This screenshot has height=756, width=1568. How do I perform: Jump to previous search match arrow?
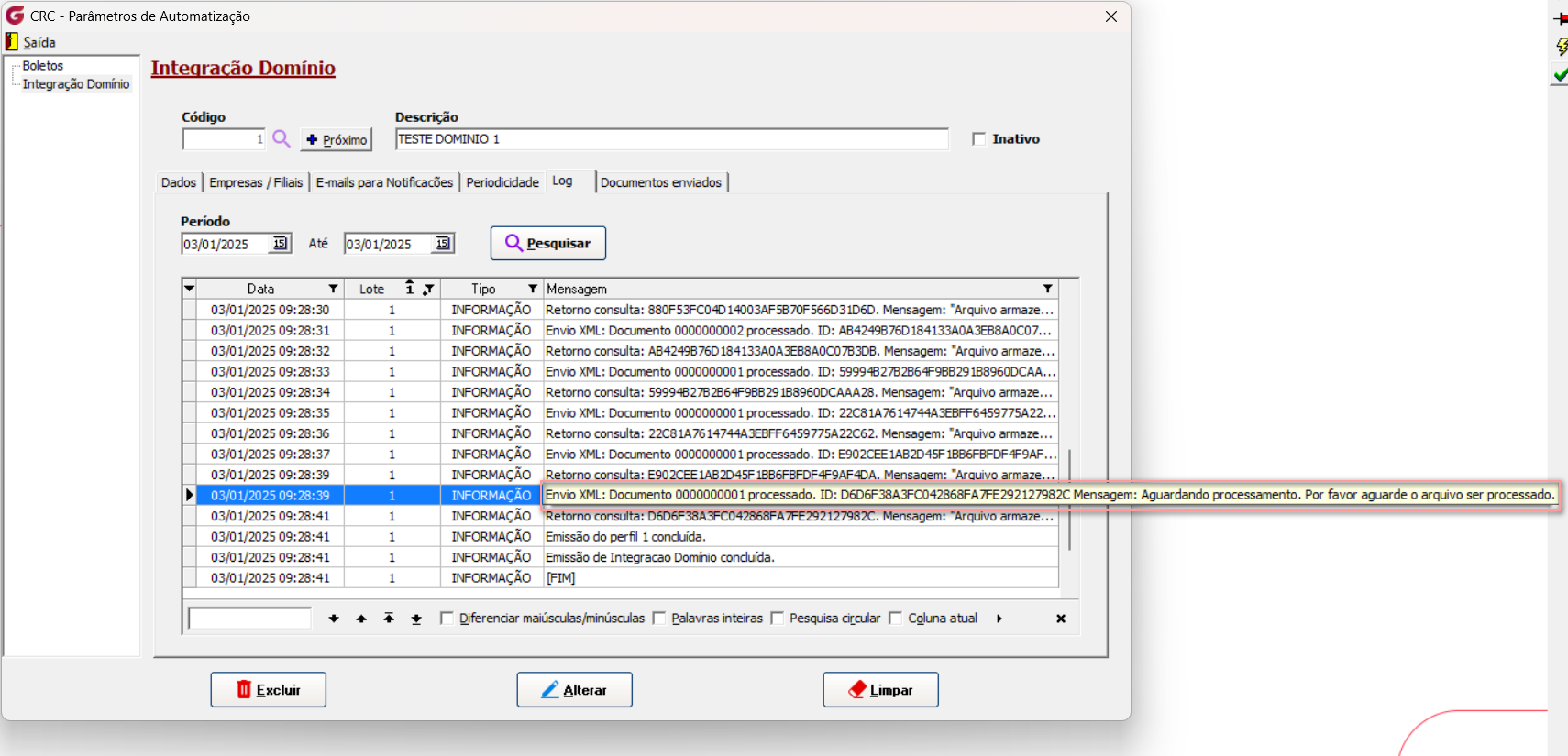tap(361, 619)
